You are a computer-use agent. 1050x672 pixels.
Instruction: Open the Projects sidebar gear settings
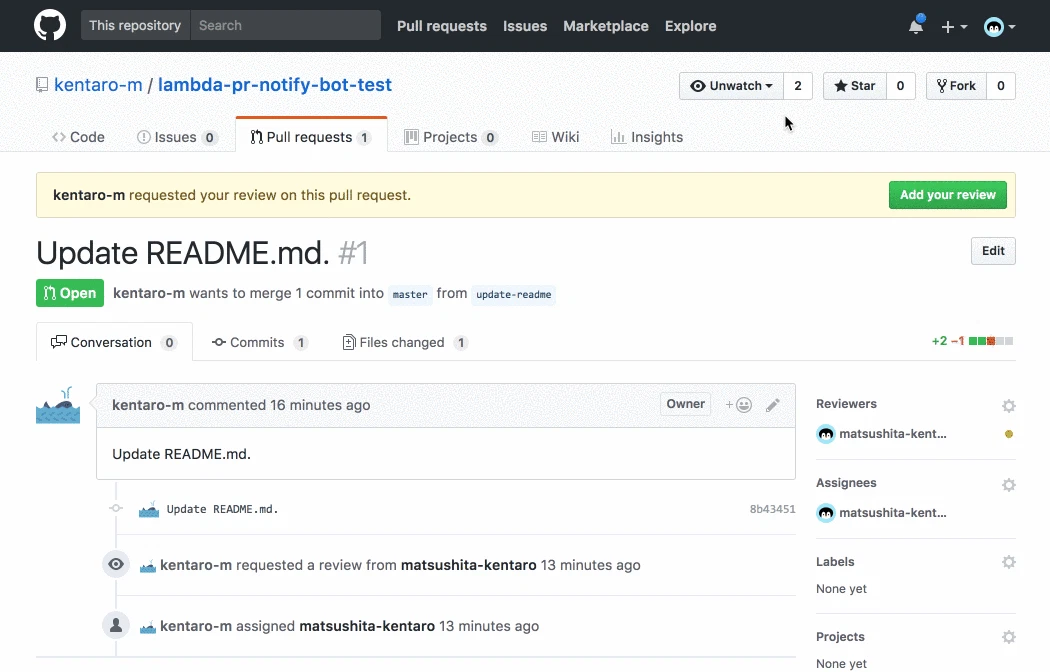click(1008, 637)
